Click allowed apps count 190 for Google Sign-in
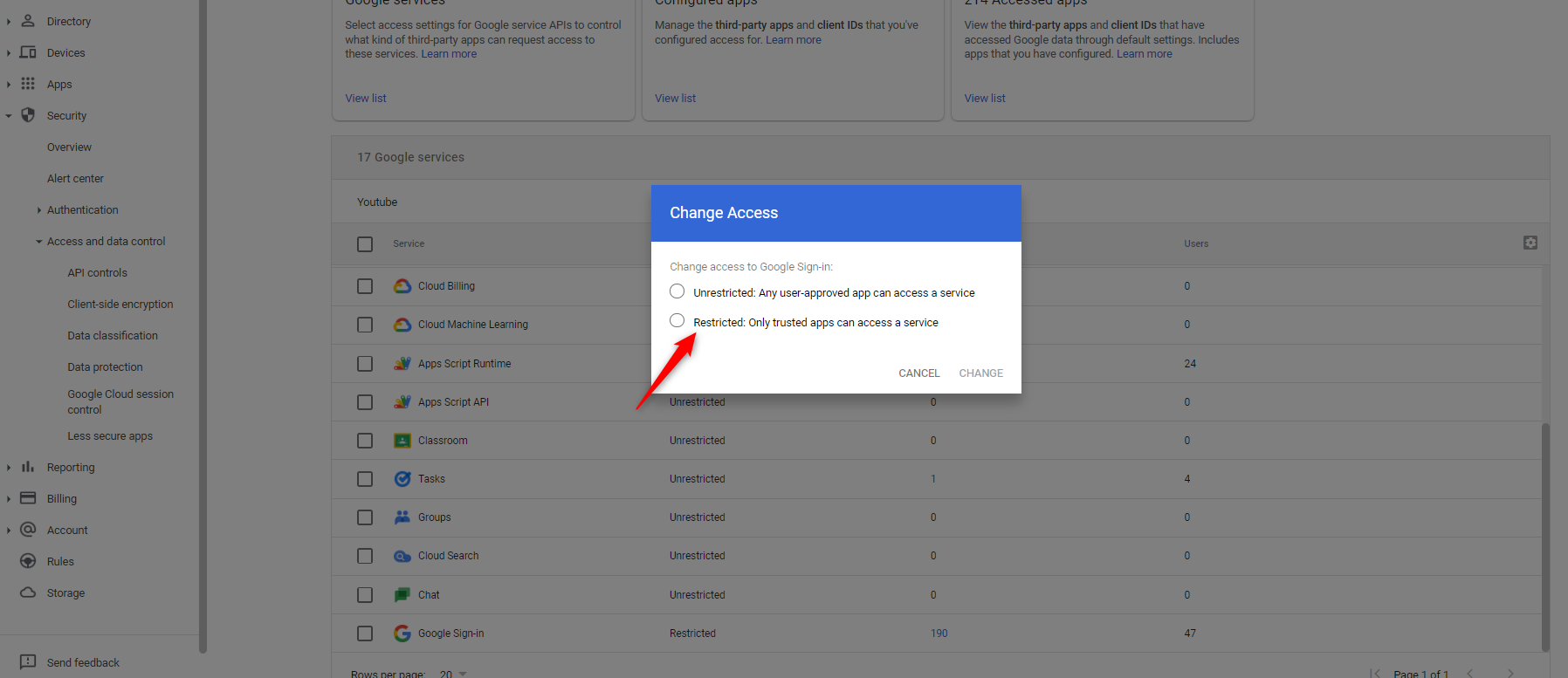The image size is (1568, 678). click(x=939, y=633)
